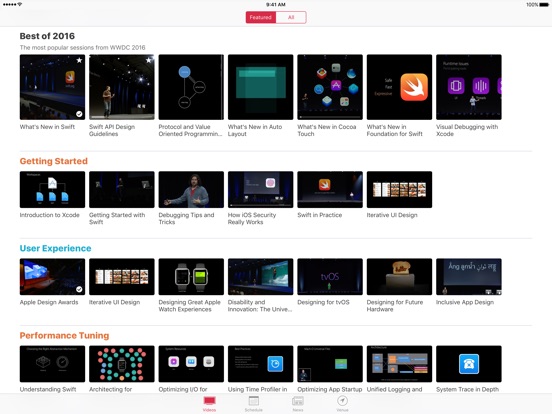Screen dimensions: 552x414
Task: Open Designing for tvOS thumbnail
Action: click(x=330, y=277)
